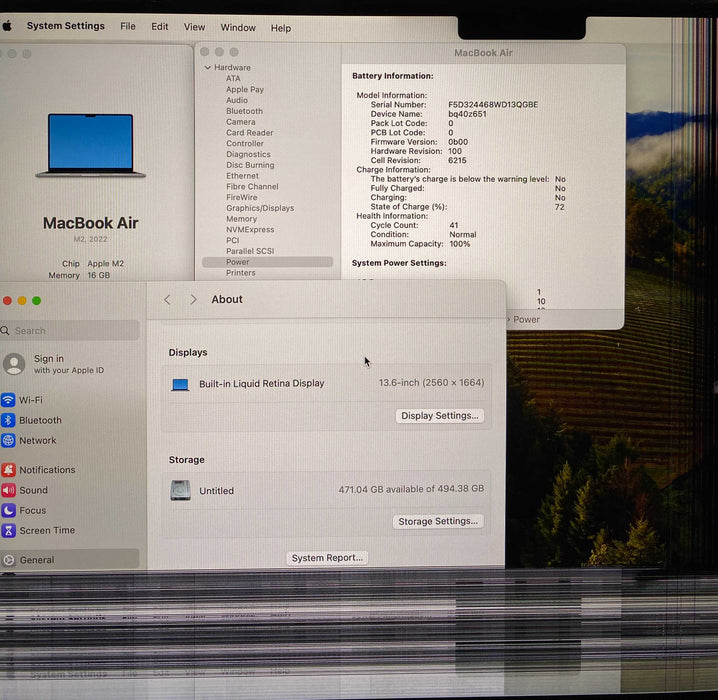The height and width of the screenshot is (700, 718).
Task: Click the Apple ID avatar icon
Action: coord(14,364)
